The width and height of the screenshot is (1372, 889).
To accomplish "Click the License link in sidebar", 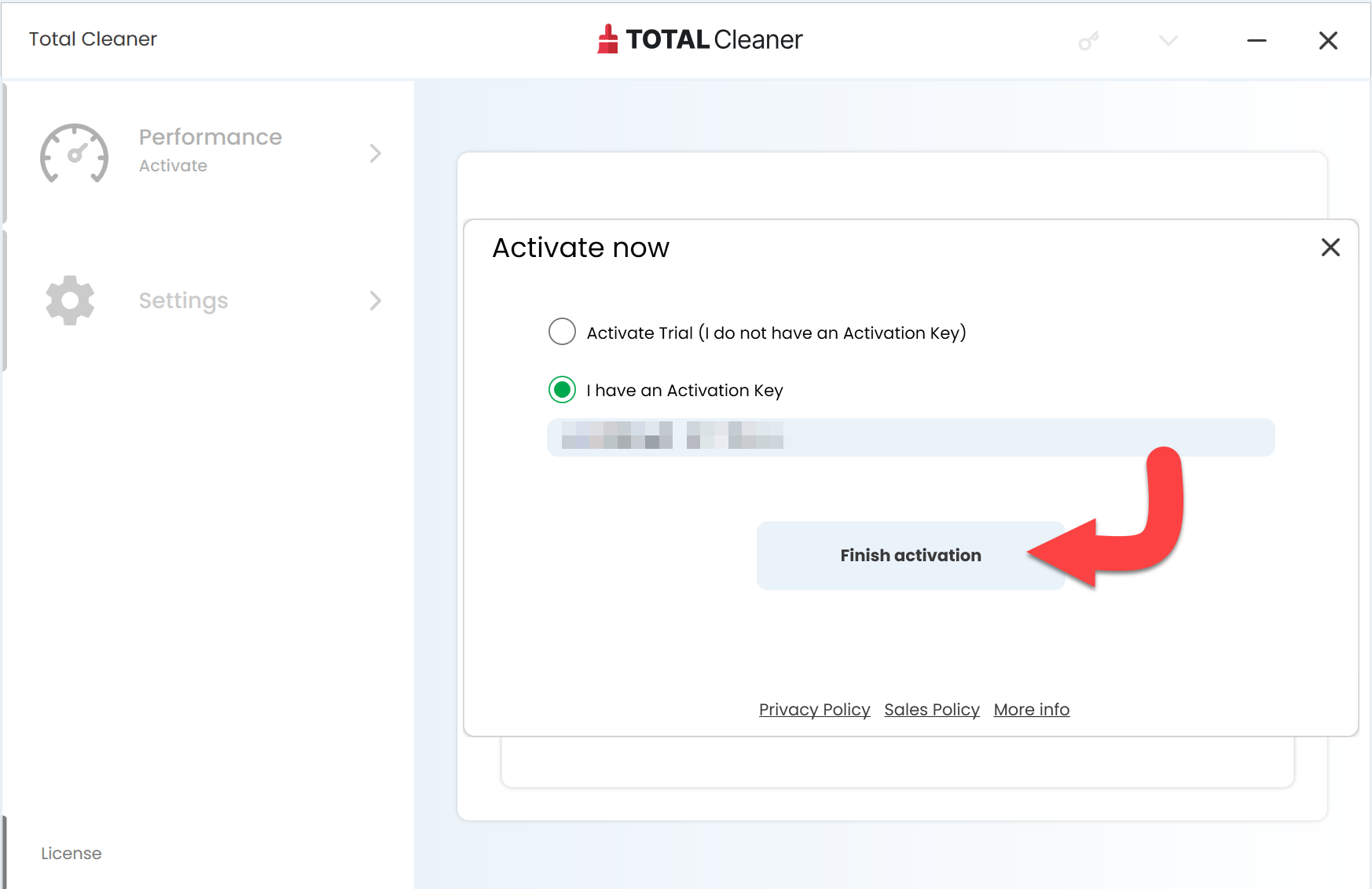I will (x=72, y=854).
